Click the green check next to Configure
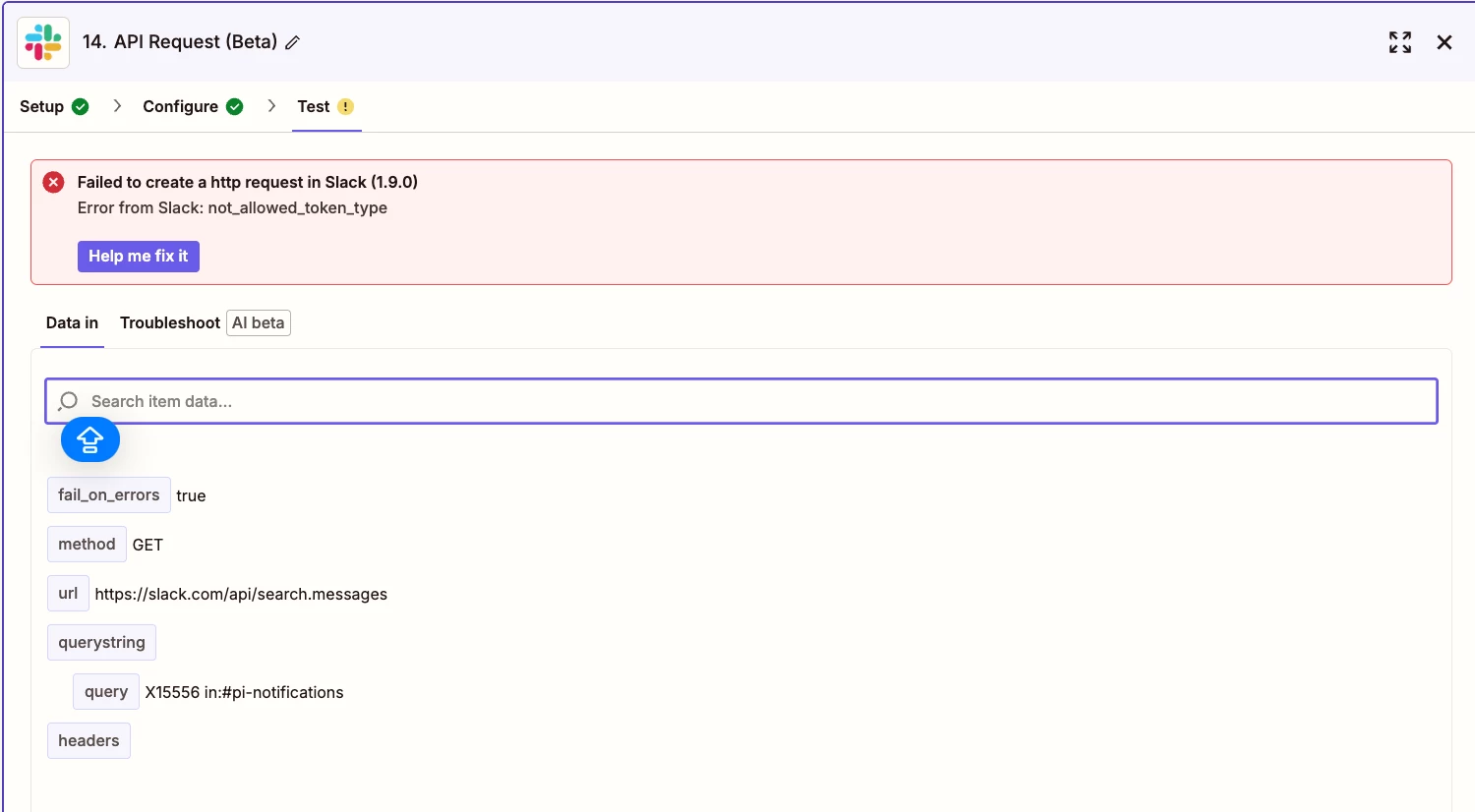 pyautogui.click(x=235, y=106)
